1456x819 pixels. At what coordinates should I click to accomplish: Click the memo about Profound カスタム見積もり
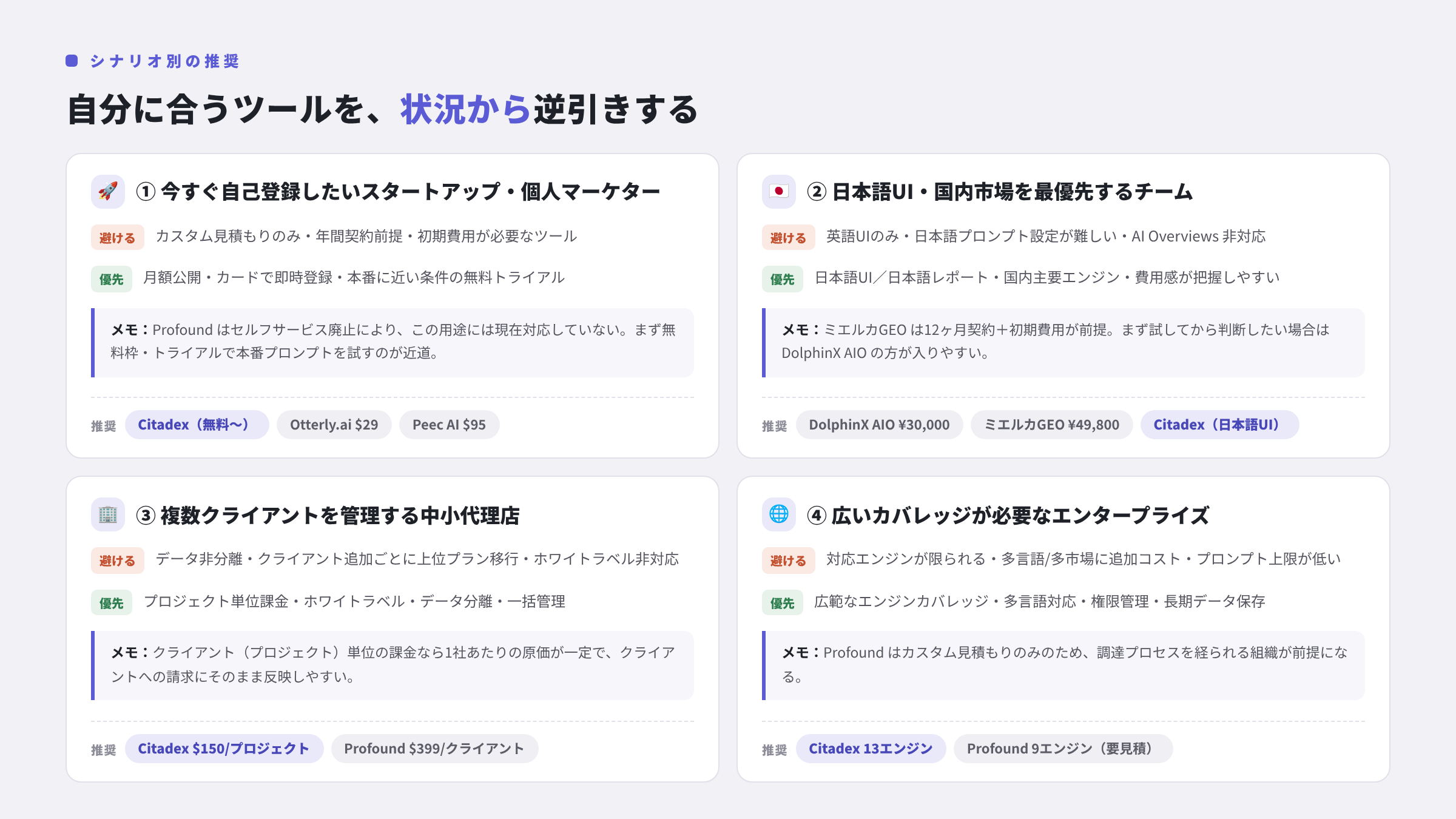[1063, 665]
